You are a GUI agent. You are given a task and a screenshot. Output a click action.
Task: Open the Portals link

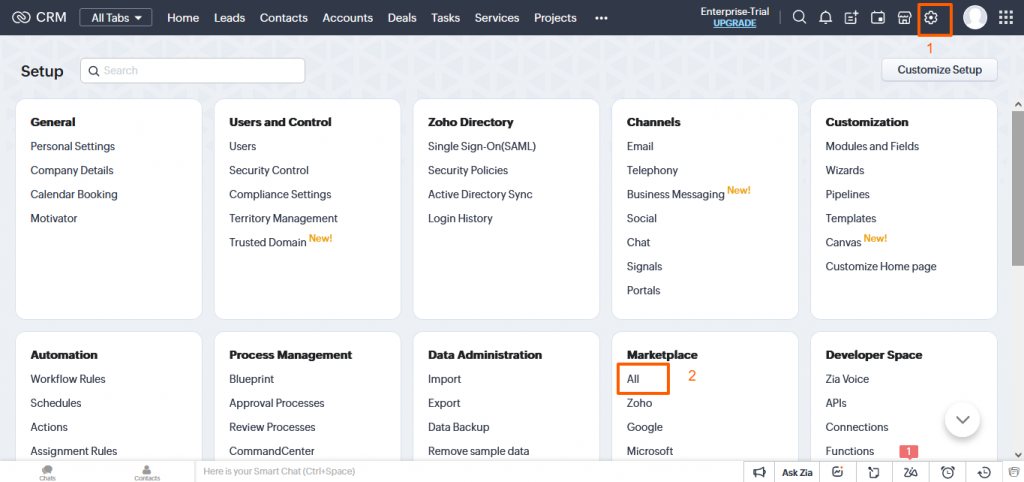(643, 290)
